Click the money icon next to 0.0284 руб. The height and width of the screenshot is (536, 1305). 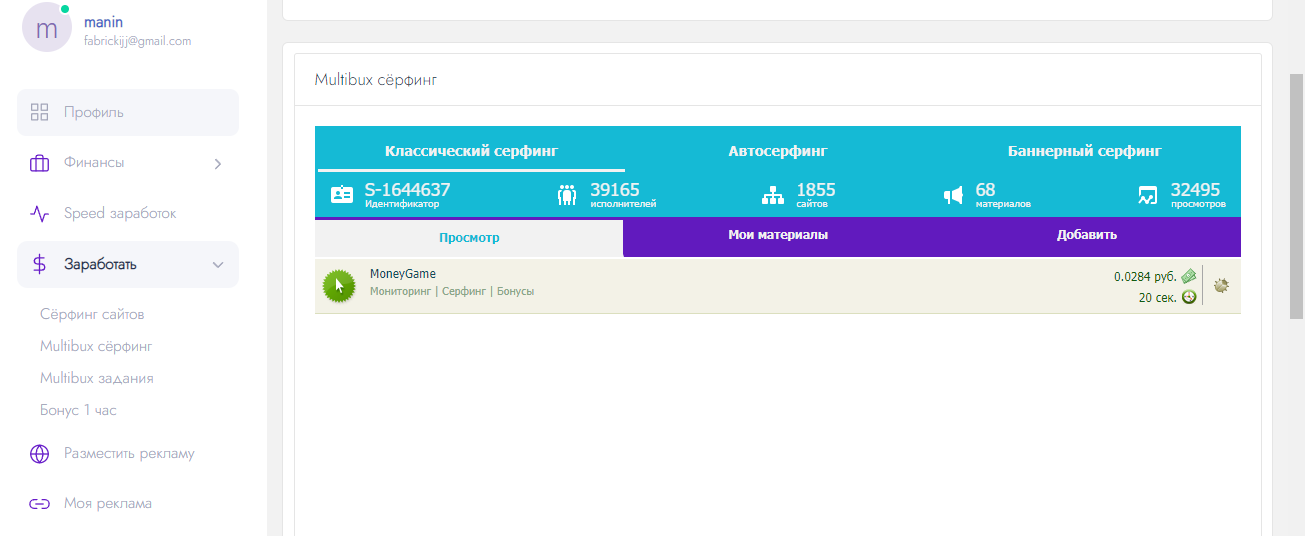(1188, 276)
